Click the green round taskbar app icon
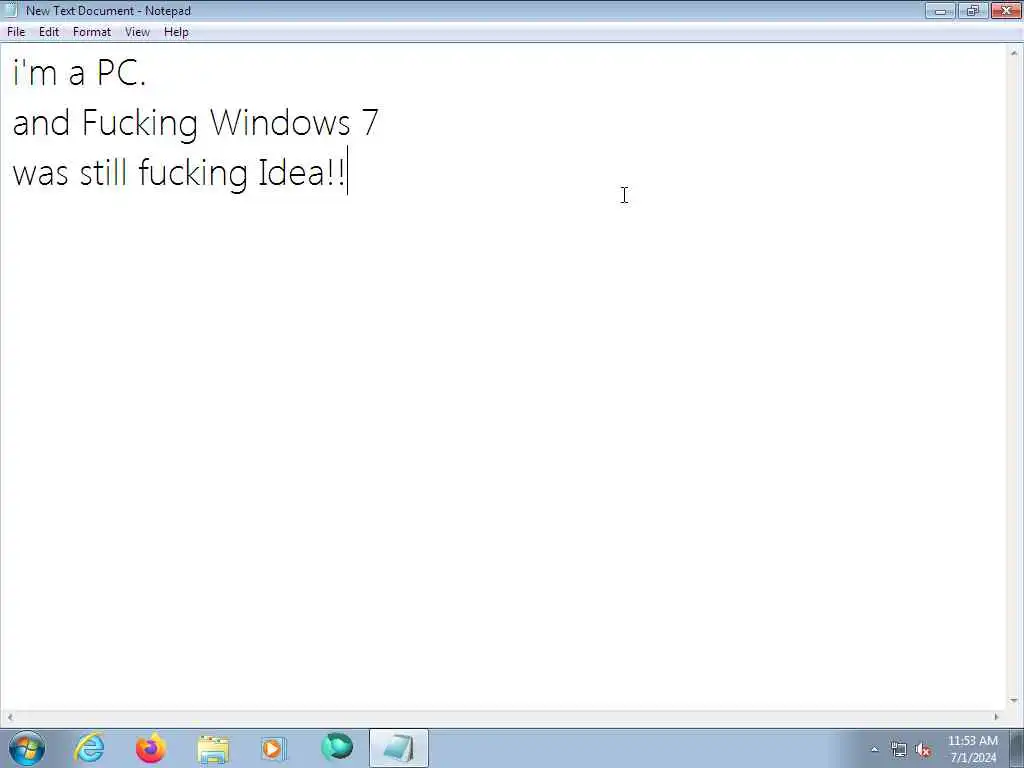The width and height of the screenshot is (1024, 768). [337, 747]
